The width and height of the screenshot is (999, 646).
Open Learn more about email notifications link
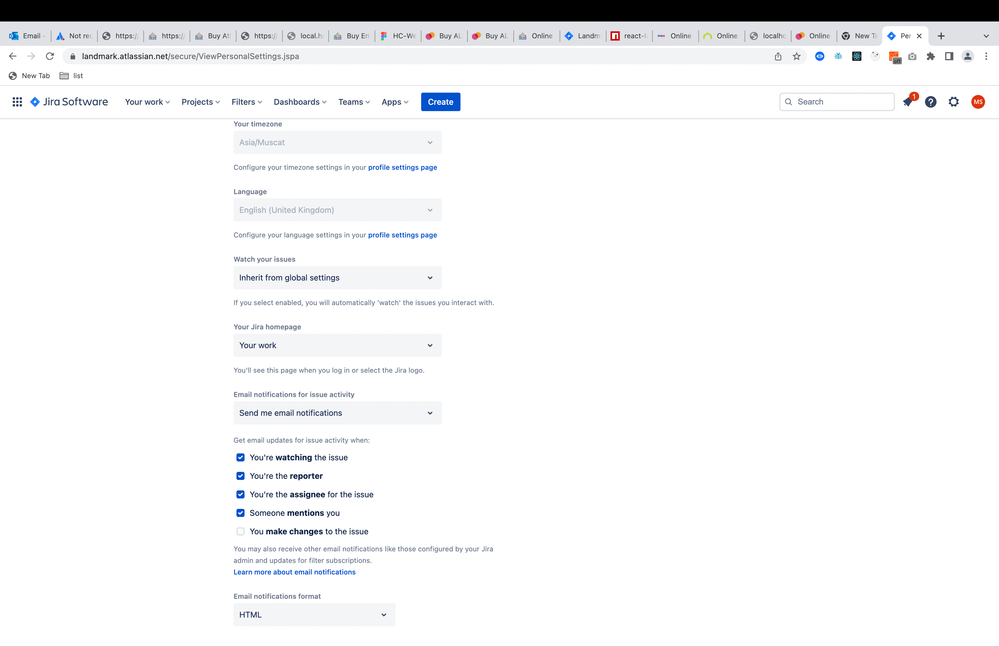[294, 571]
